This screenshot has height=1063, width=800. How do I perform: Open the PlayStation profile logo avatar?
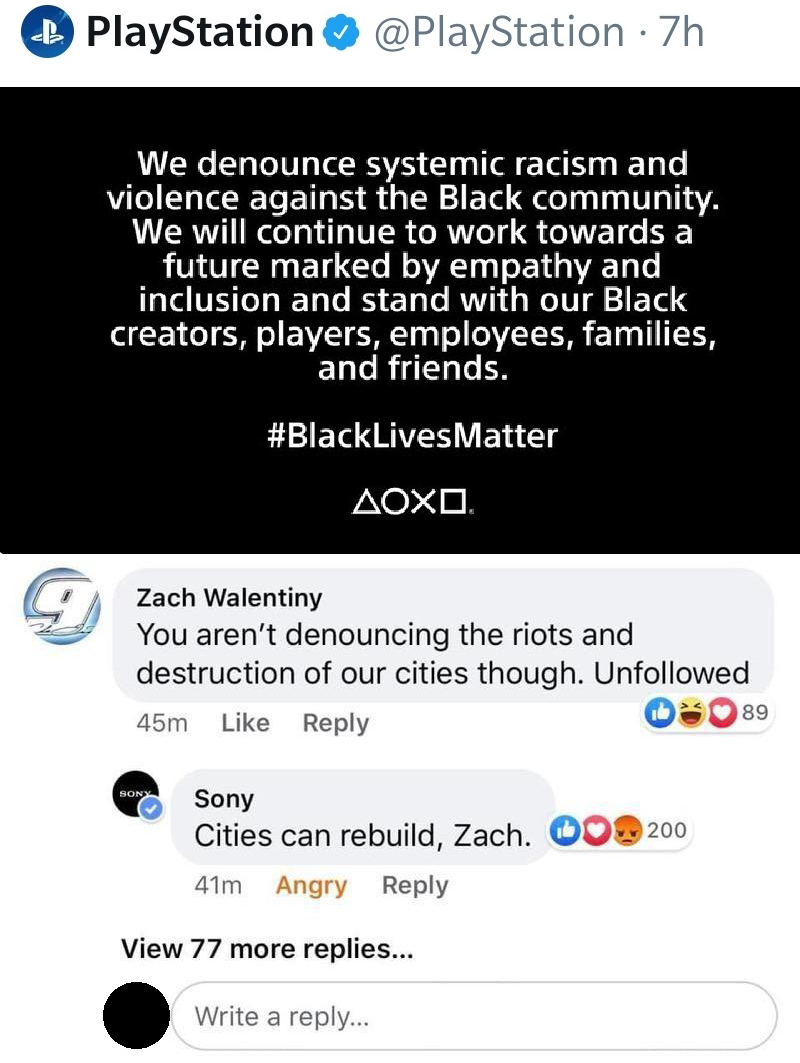coord(47,32)
